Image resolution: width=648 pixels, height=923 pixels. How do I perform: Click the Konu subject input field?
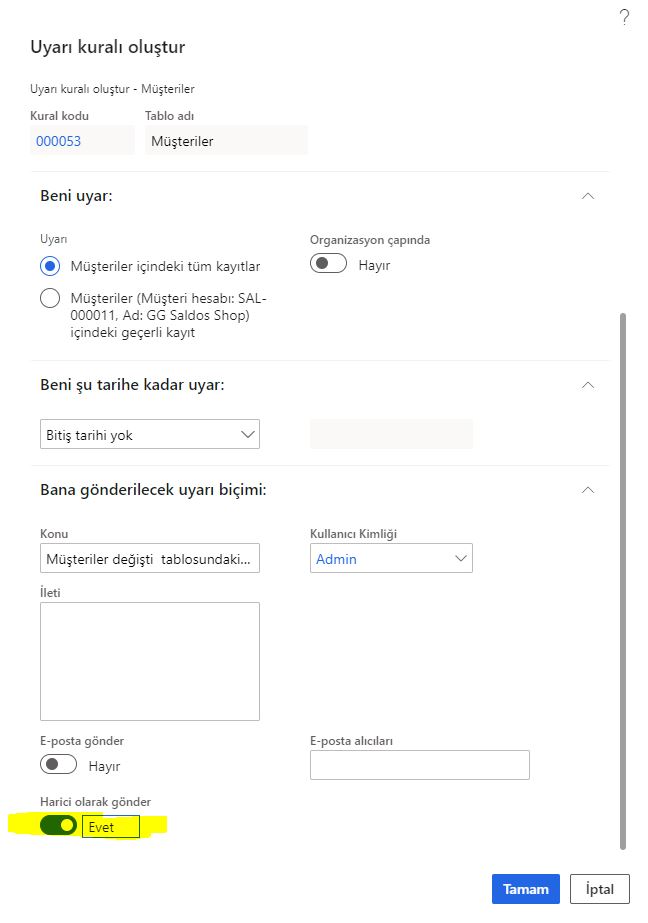[x=149, y=558]
